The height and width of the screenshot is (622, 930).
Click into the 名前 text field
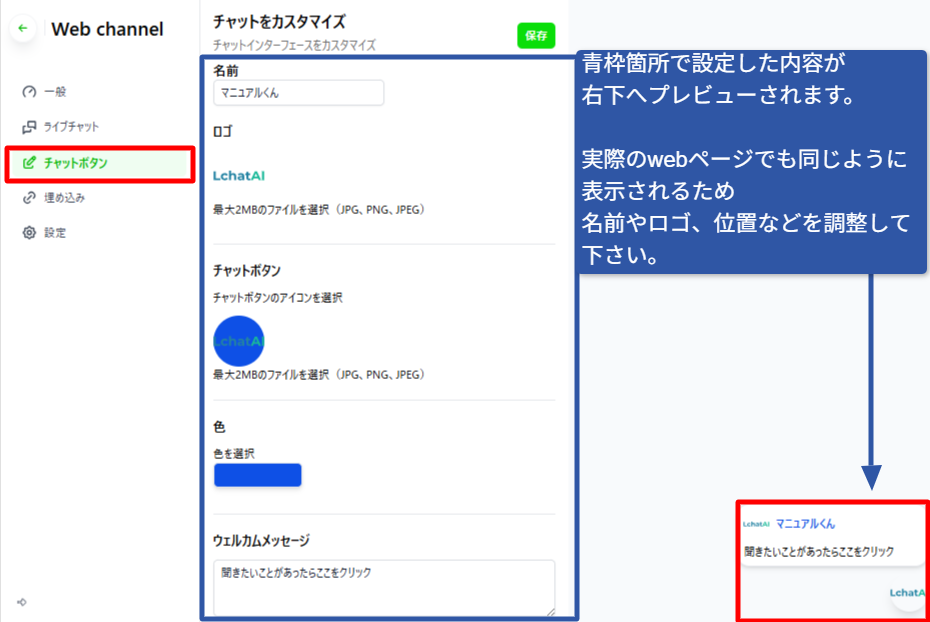(299, 93)
